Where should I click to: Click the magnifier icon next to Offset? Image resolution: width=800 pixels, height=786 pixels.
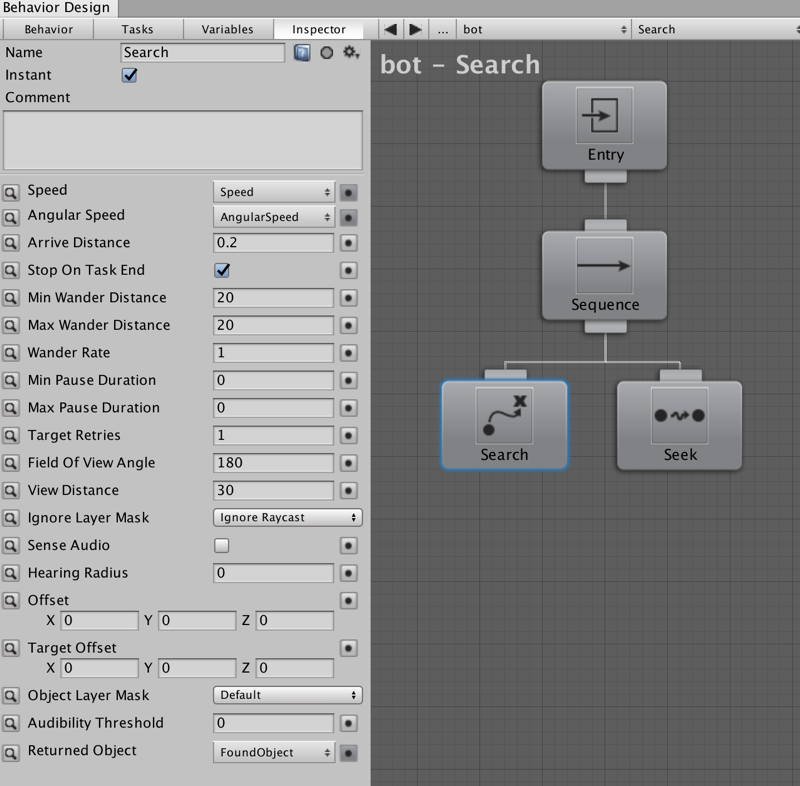coord(10,600)
